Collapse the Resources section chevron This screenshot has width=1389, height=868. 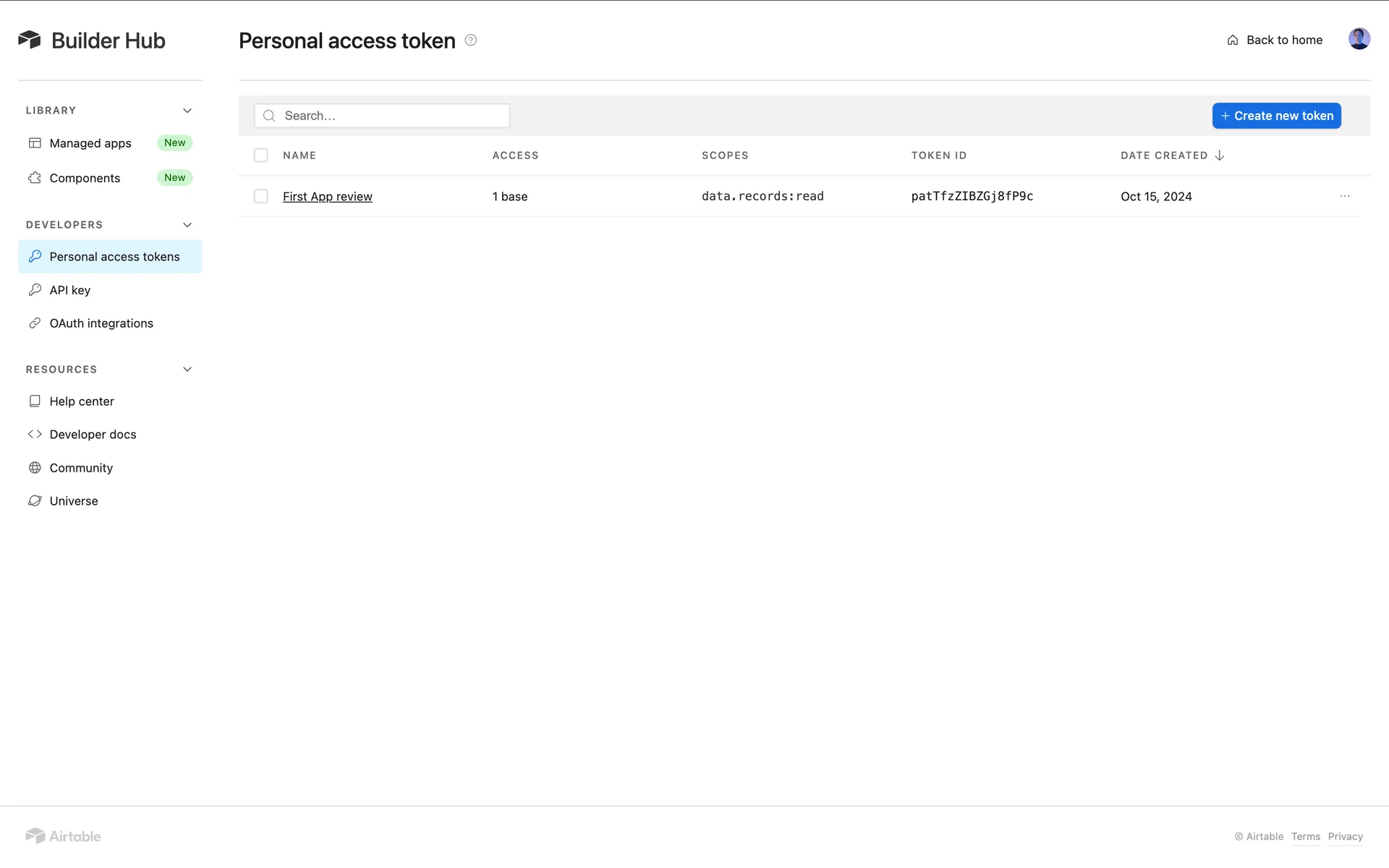tap(187, 370)
